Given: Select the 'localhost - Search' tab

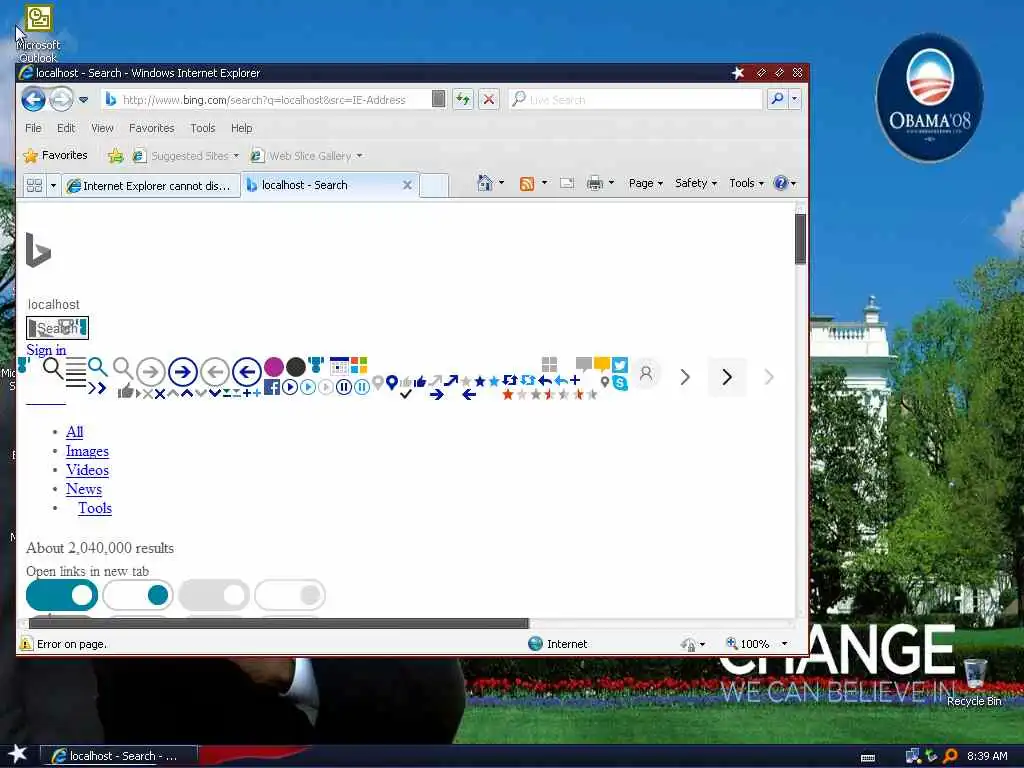Looking at the screenshot, I should (304, 185).
